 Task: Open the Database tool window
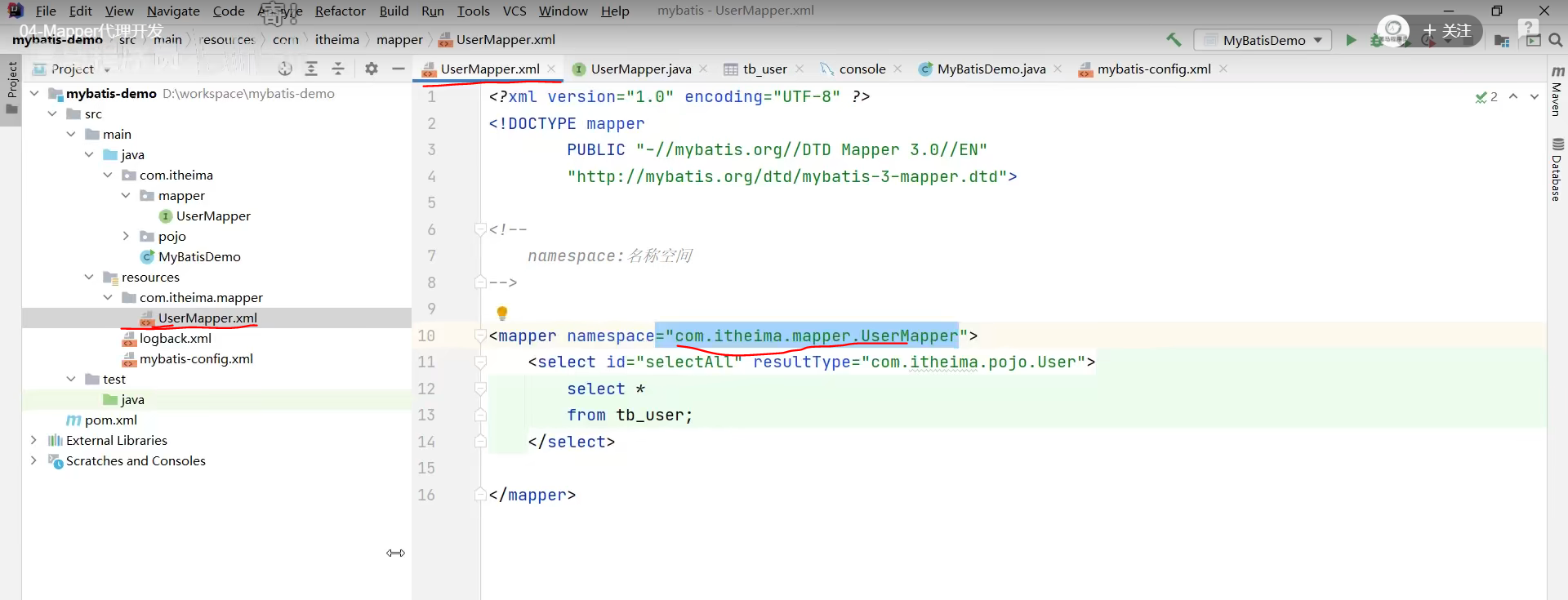pos(1557,169)
